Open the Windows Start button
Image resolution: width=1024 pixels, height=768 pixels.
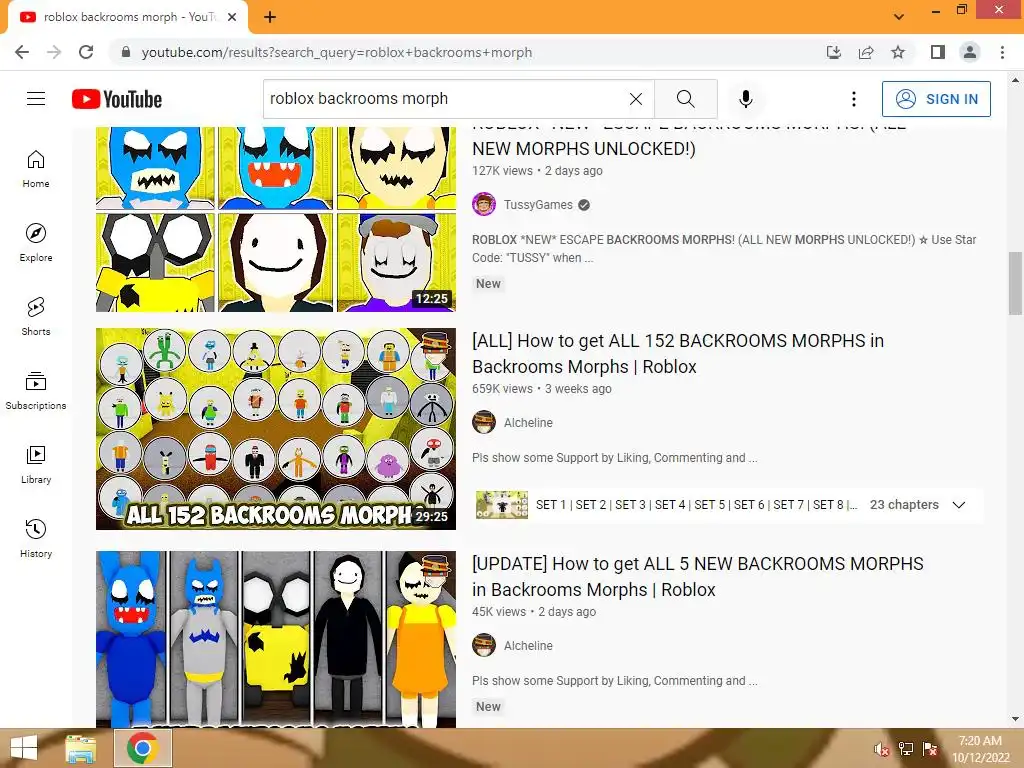(24, 748)
